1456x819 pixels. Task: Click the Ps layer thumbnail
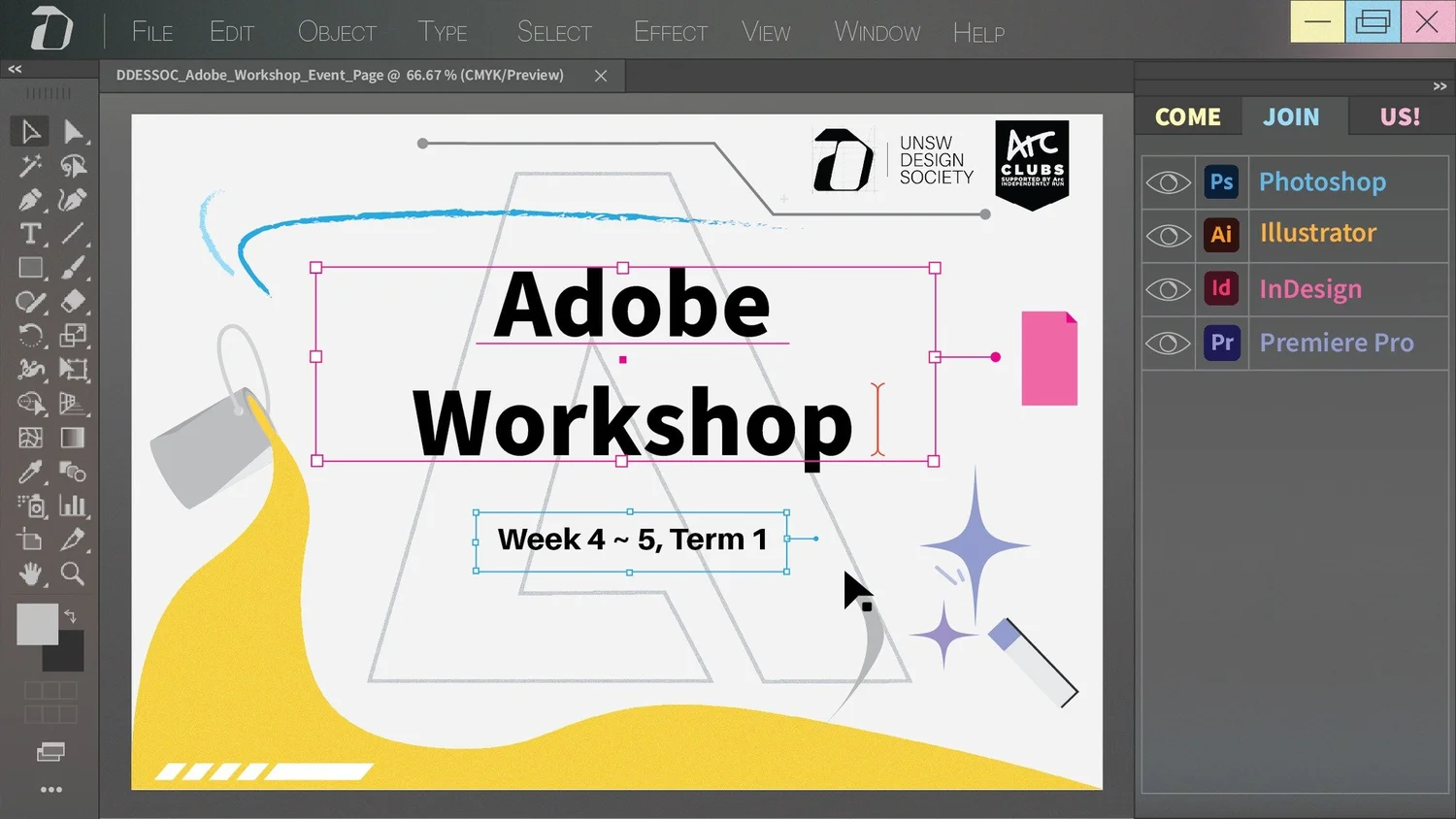point(1222,181)
